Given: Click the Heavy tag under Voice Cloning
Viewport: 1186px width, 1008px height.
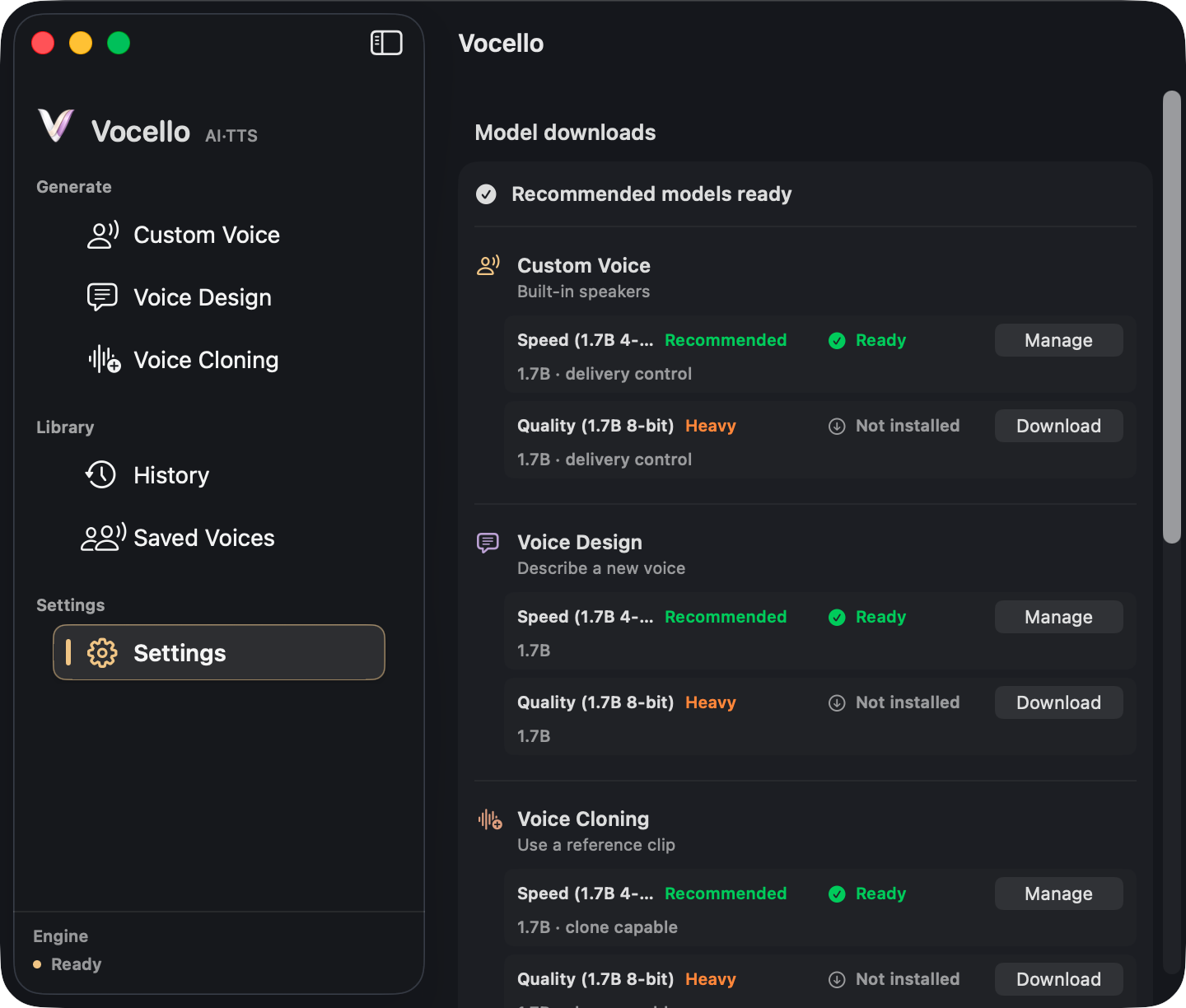Looking at the screenshot, I should tap(711, 979).
